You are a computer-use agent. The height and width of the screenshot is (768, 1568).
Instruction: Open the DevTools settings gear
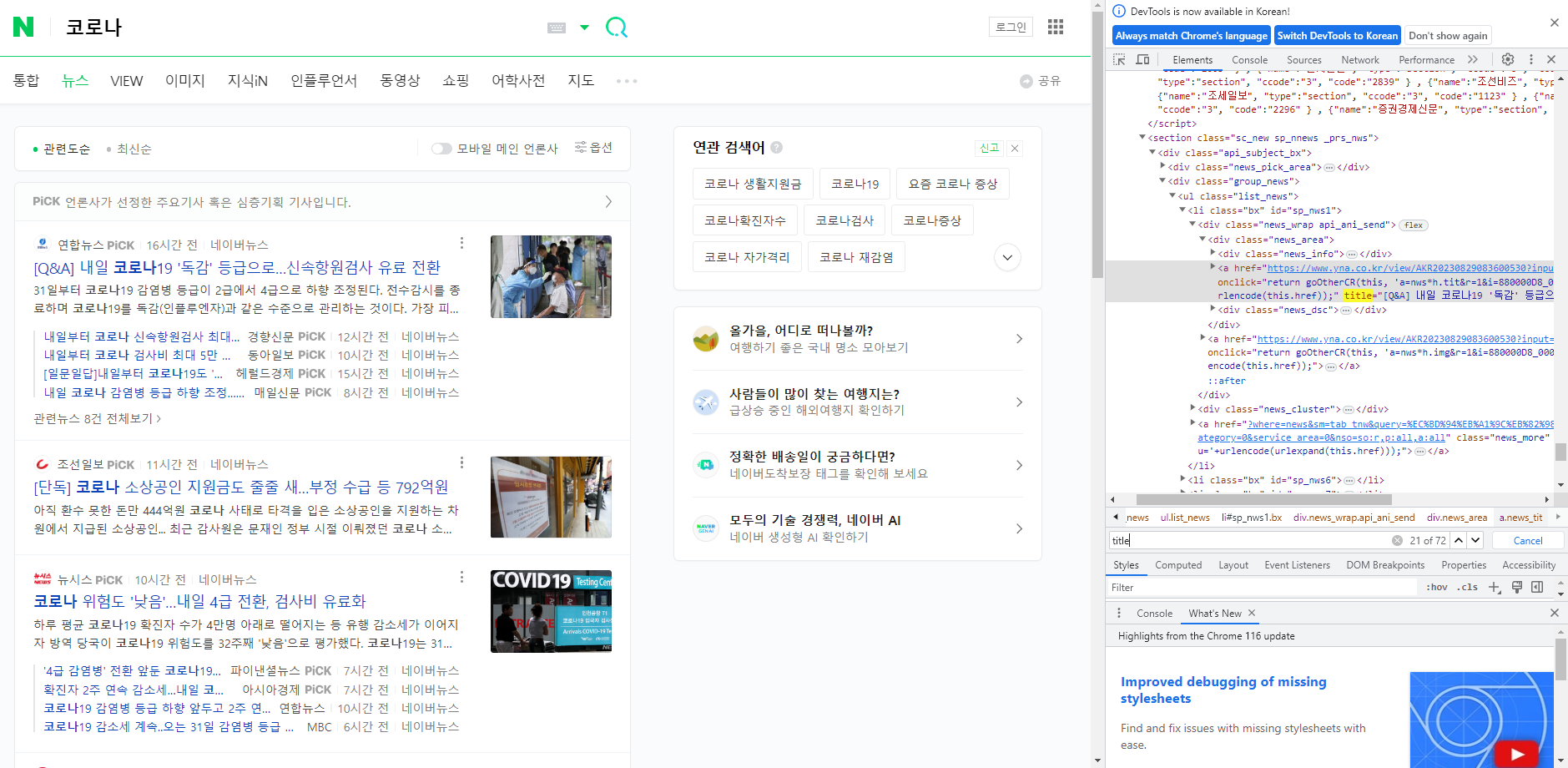1508,59
